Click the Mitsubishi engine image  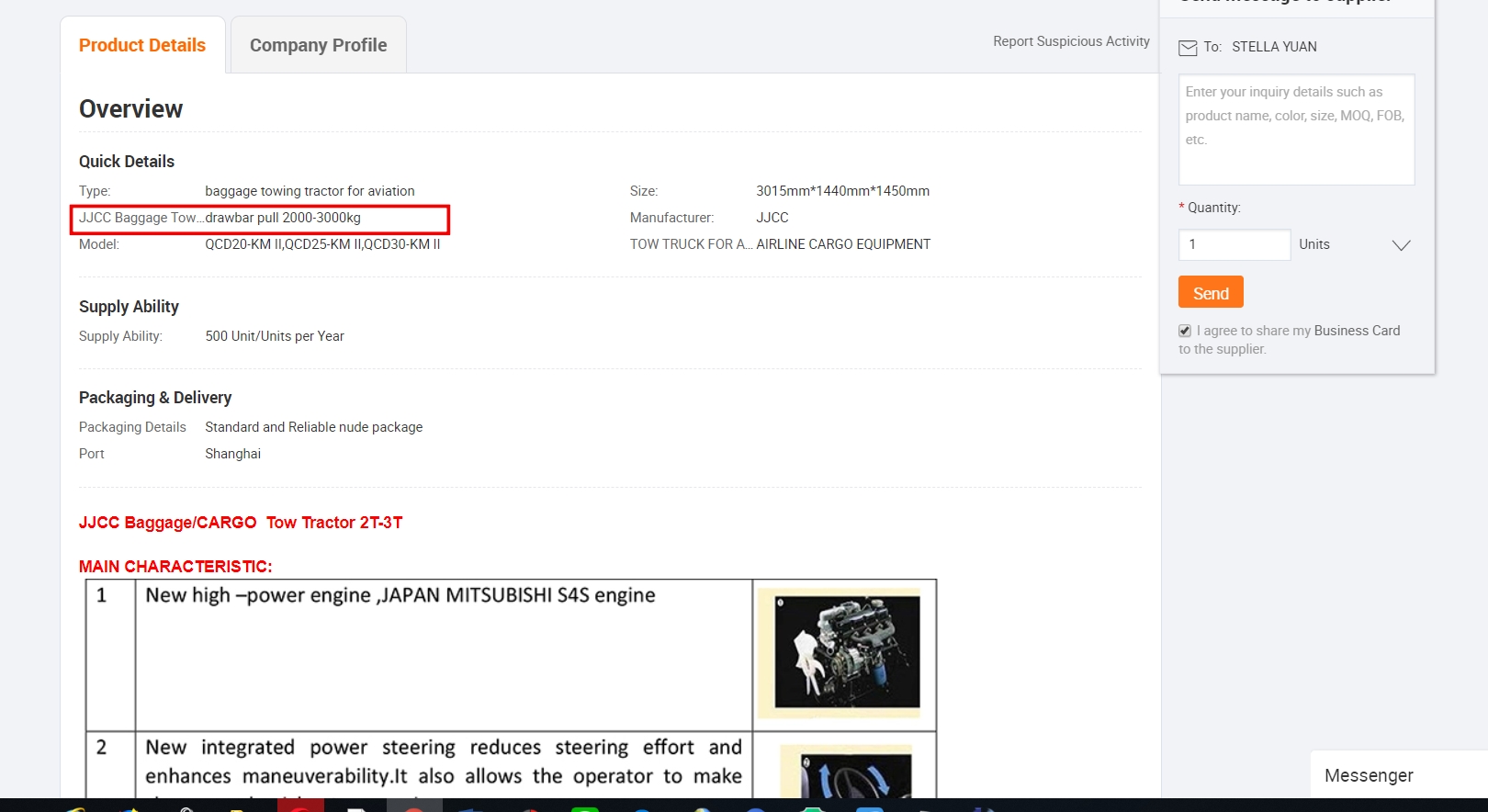pyautogui.click(x=846, y=653)
